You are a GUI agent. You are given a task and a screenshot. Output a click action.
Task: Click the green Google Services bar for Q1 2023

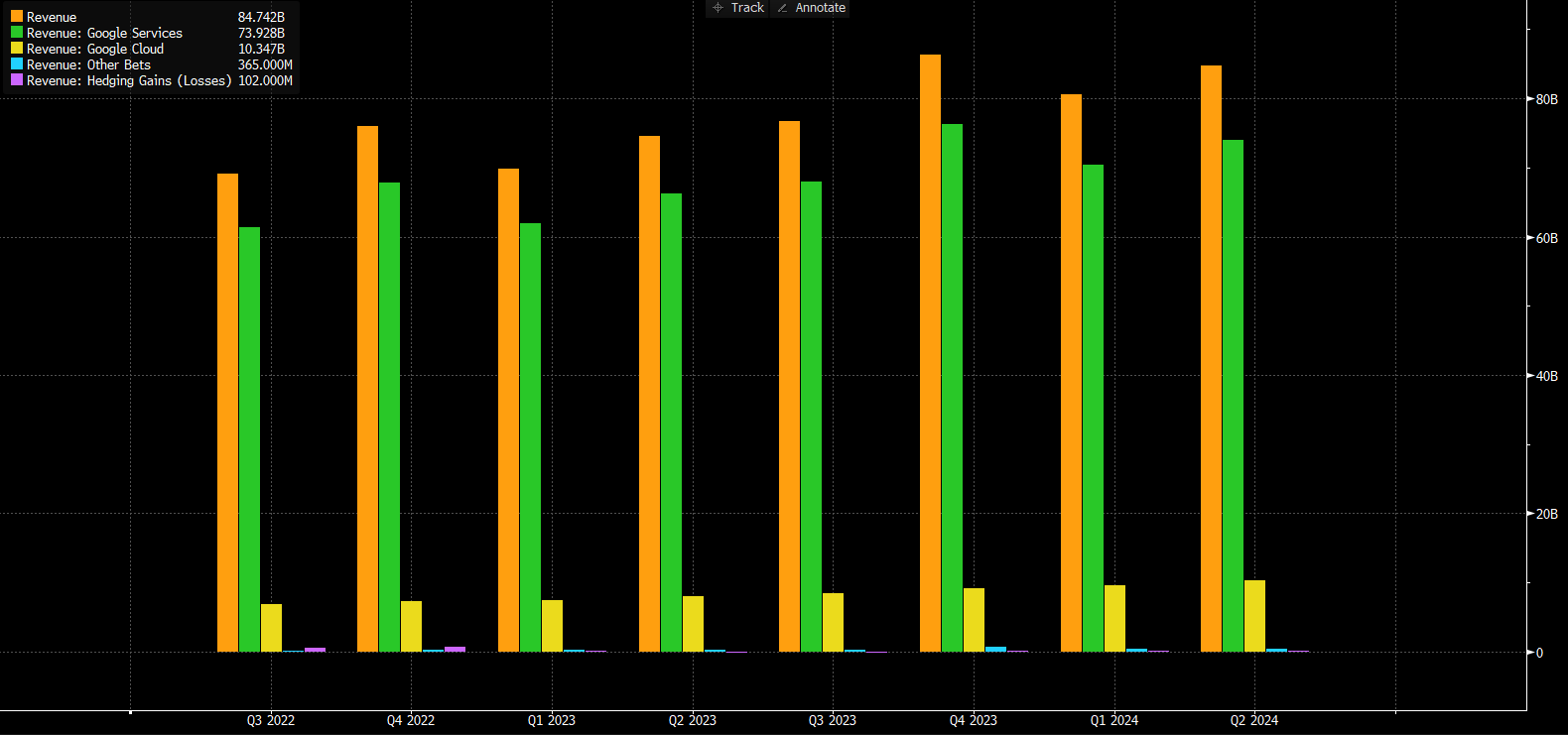(x=530, y=437)
